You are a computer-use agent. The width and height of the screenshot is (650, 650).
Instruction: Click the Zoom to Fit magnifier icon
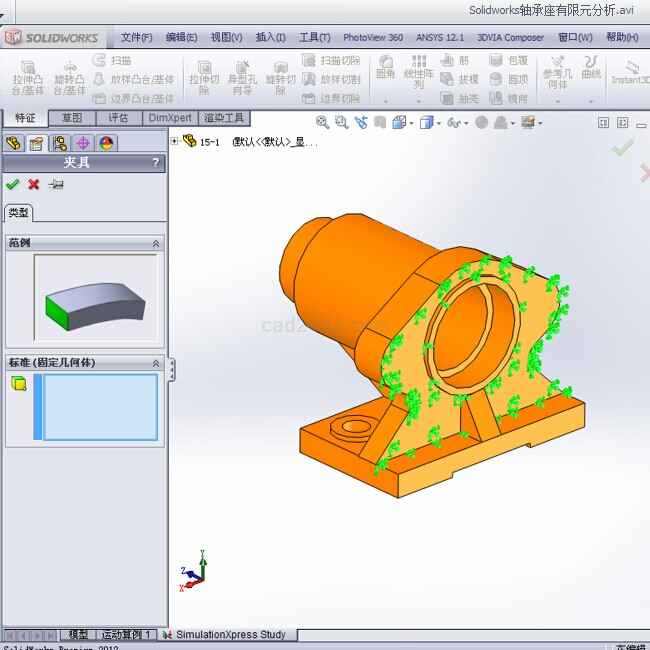point(323,122)
